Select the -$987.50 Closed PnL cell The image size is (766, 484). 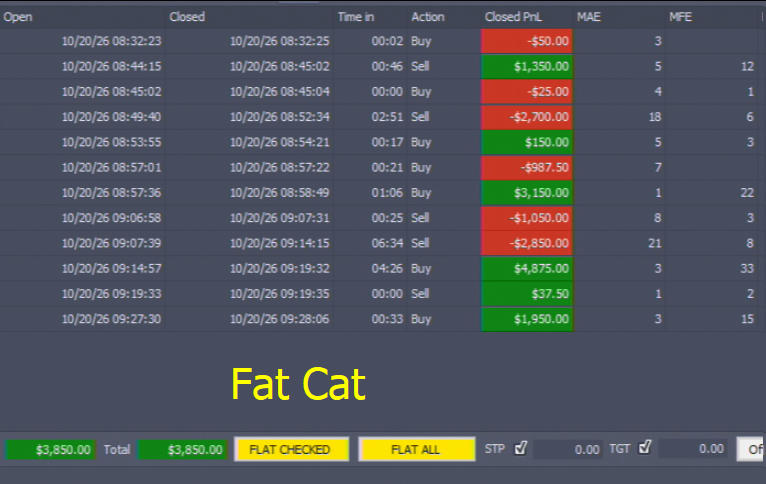527,168
